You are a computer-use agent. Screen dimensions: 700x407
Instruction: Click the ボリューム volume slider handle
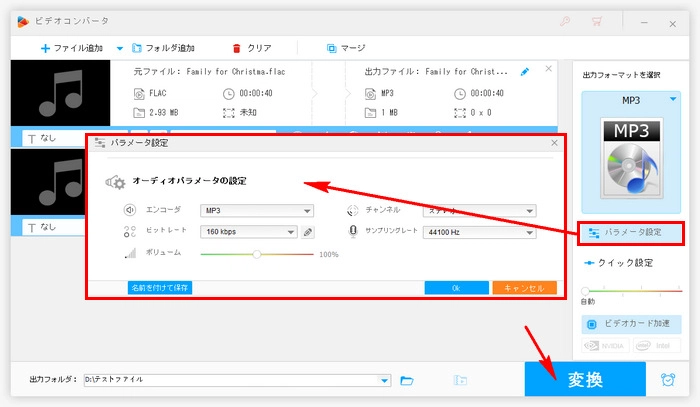[x=257, y=254]
